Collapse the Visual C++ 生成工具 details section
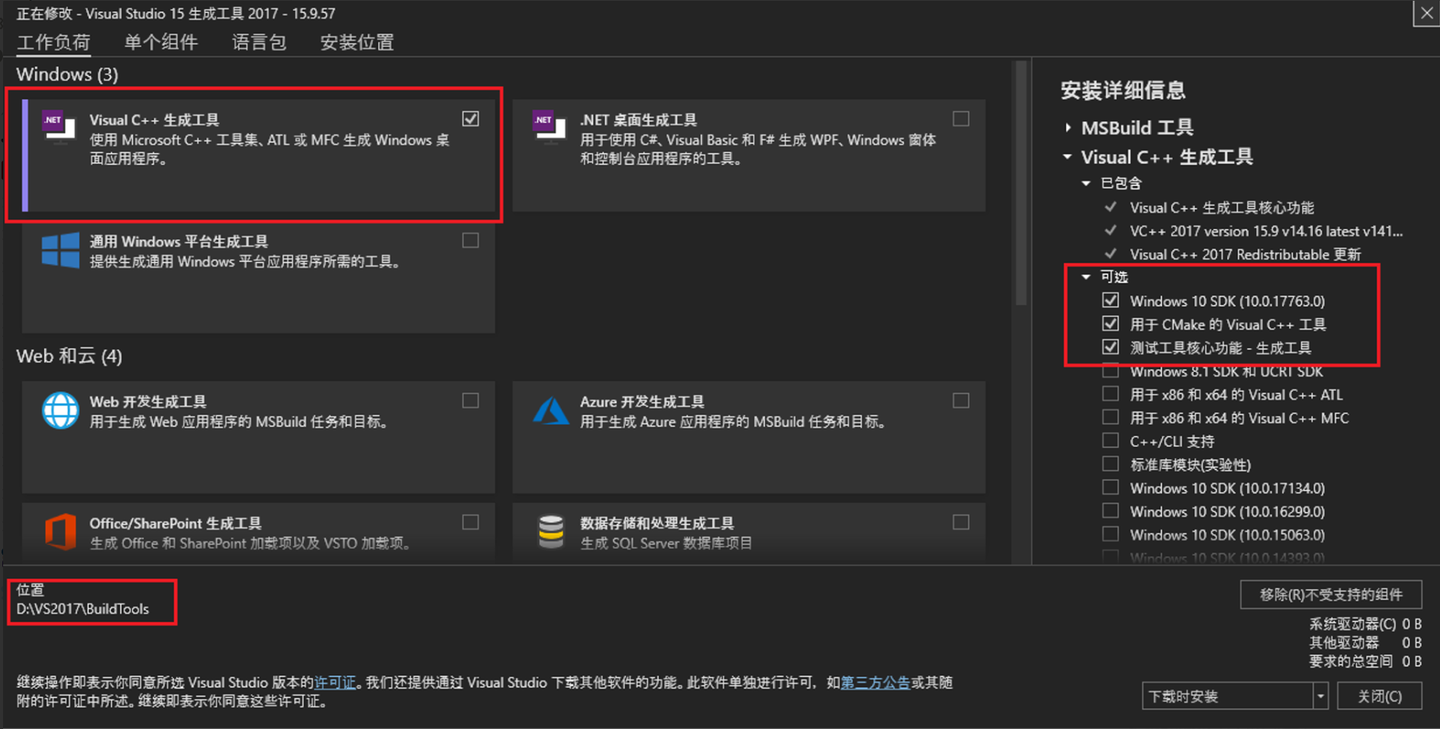 (1068, 157)
